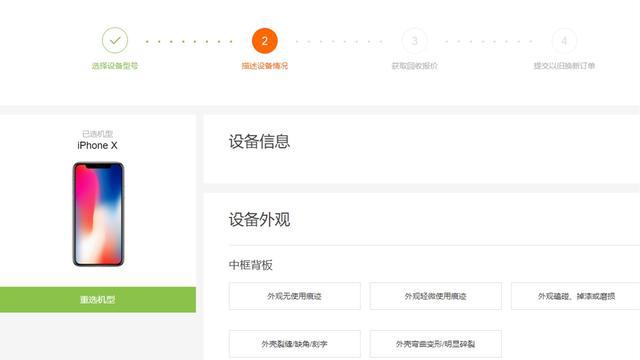Image resolution: width=640 pixels, height=360 pixels.
Task: Choose option 外壳裂缝/缺角/刻字
Action: [x=295, y=344]
